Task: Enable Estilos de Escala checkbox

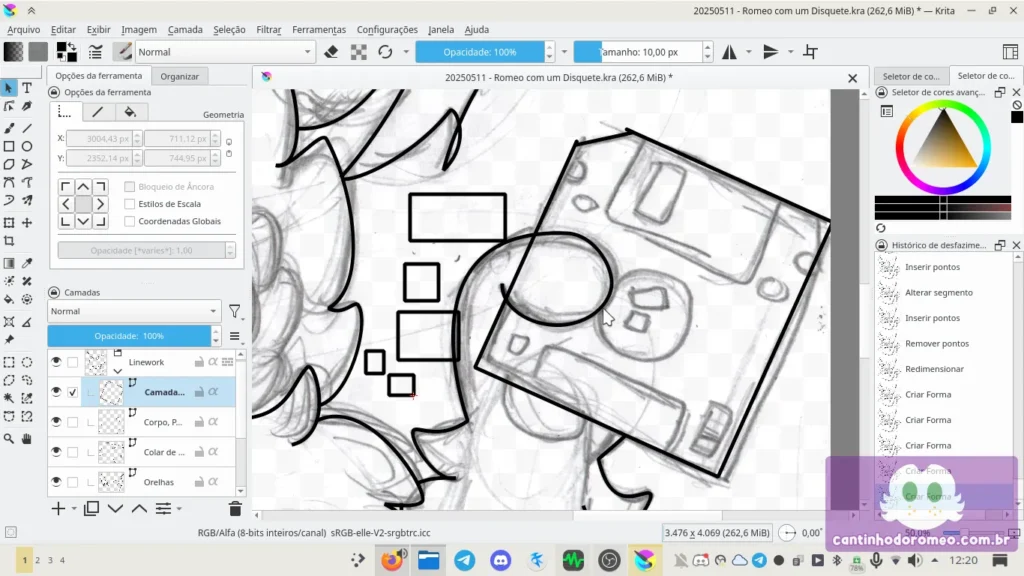Action: click(129, 204)
